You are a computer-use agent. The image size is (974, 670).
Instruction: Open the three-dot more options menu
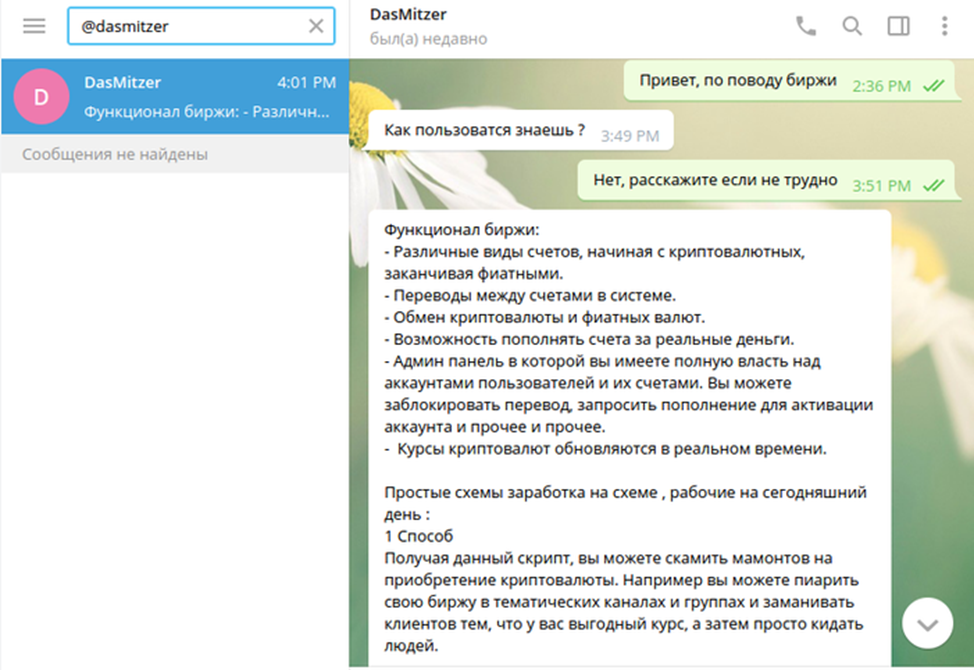(944, 26)
